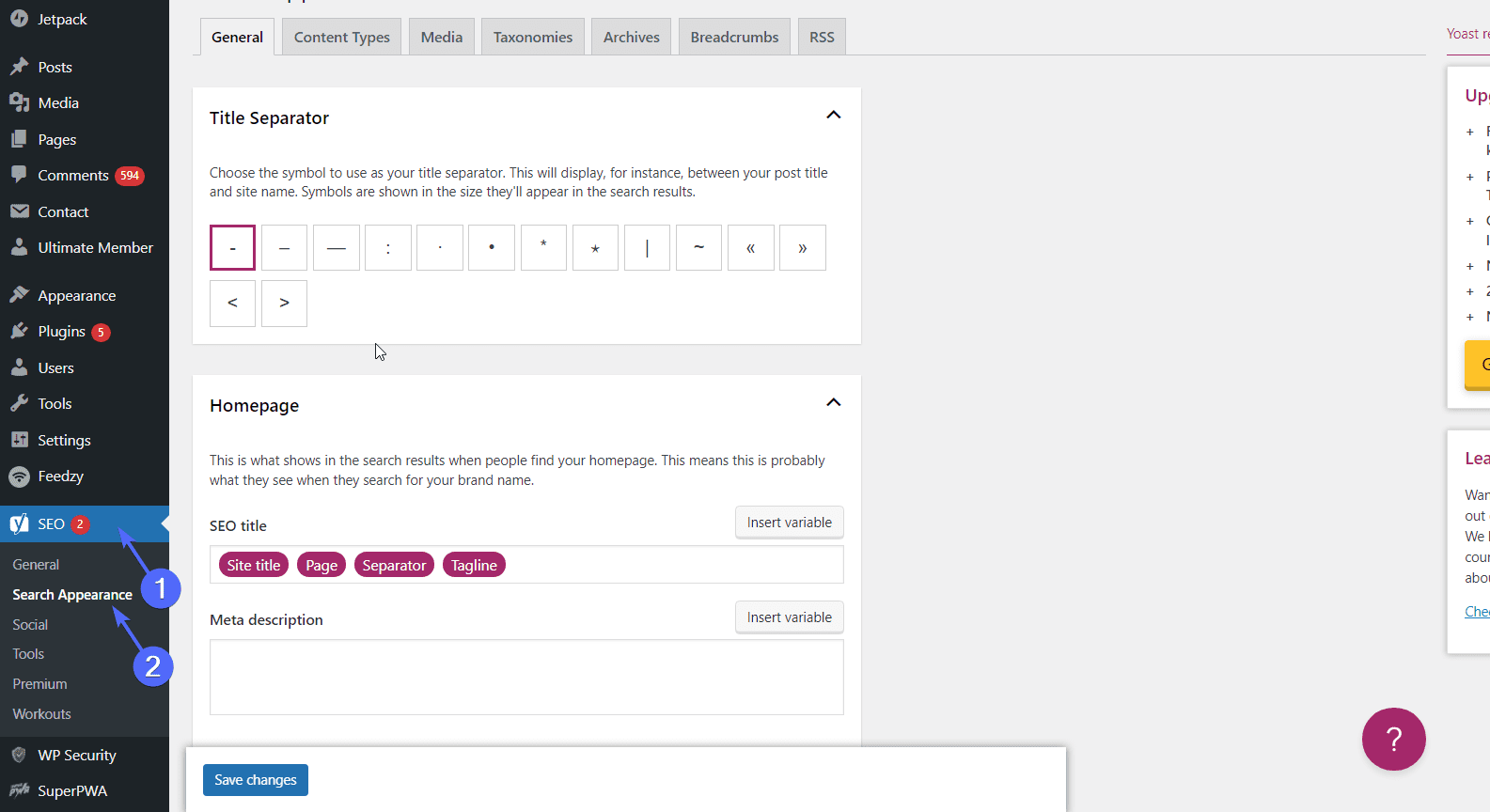Select the vertical bar title separator
Image resolution: width=1490 pixels, height=812 pixels.
[x=647, y=248]
